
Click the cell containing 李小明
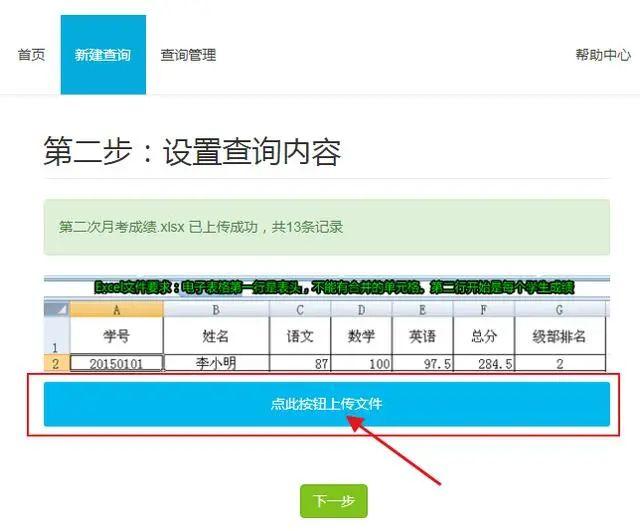(x=216, y=363)
